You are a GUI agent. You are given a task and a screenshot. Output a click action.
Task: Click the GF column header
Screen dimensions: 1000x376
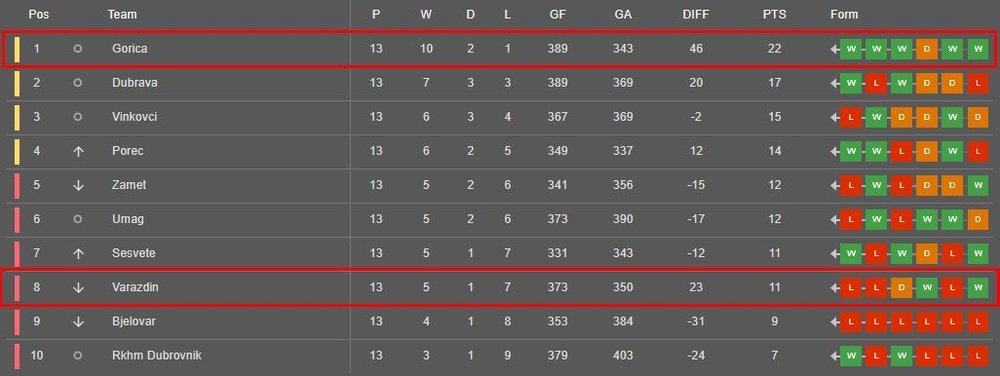click(x=557, y=14)
